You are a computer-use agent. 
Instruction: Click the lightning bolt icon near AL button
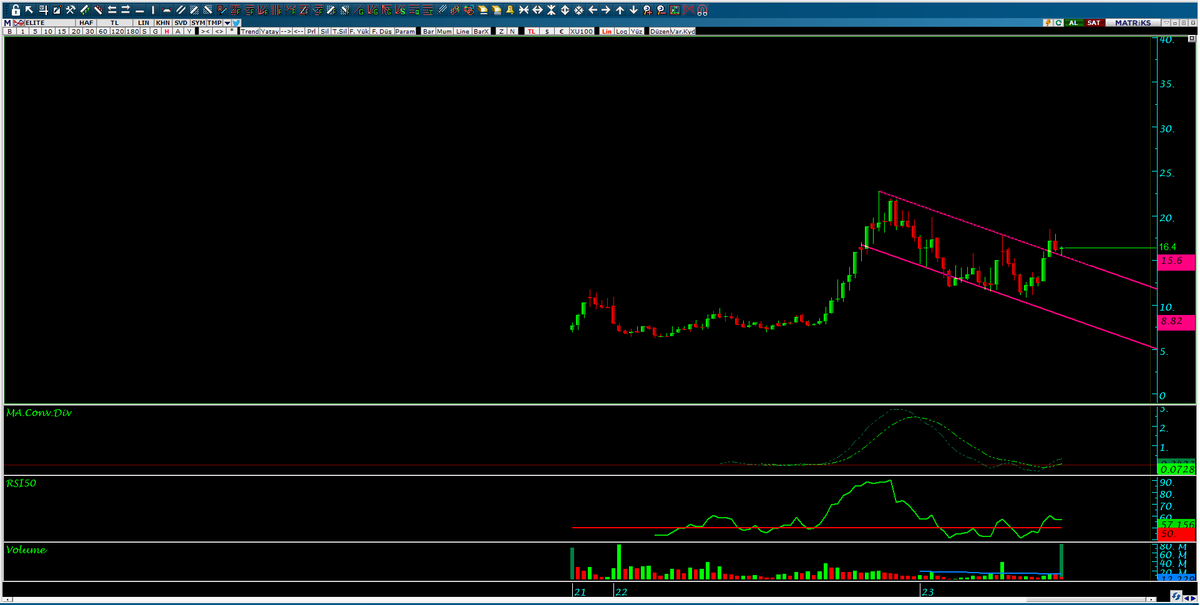point(1047,22)
